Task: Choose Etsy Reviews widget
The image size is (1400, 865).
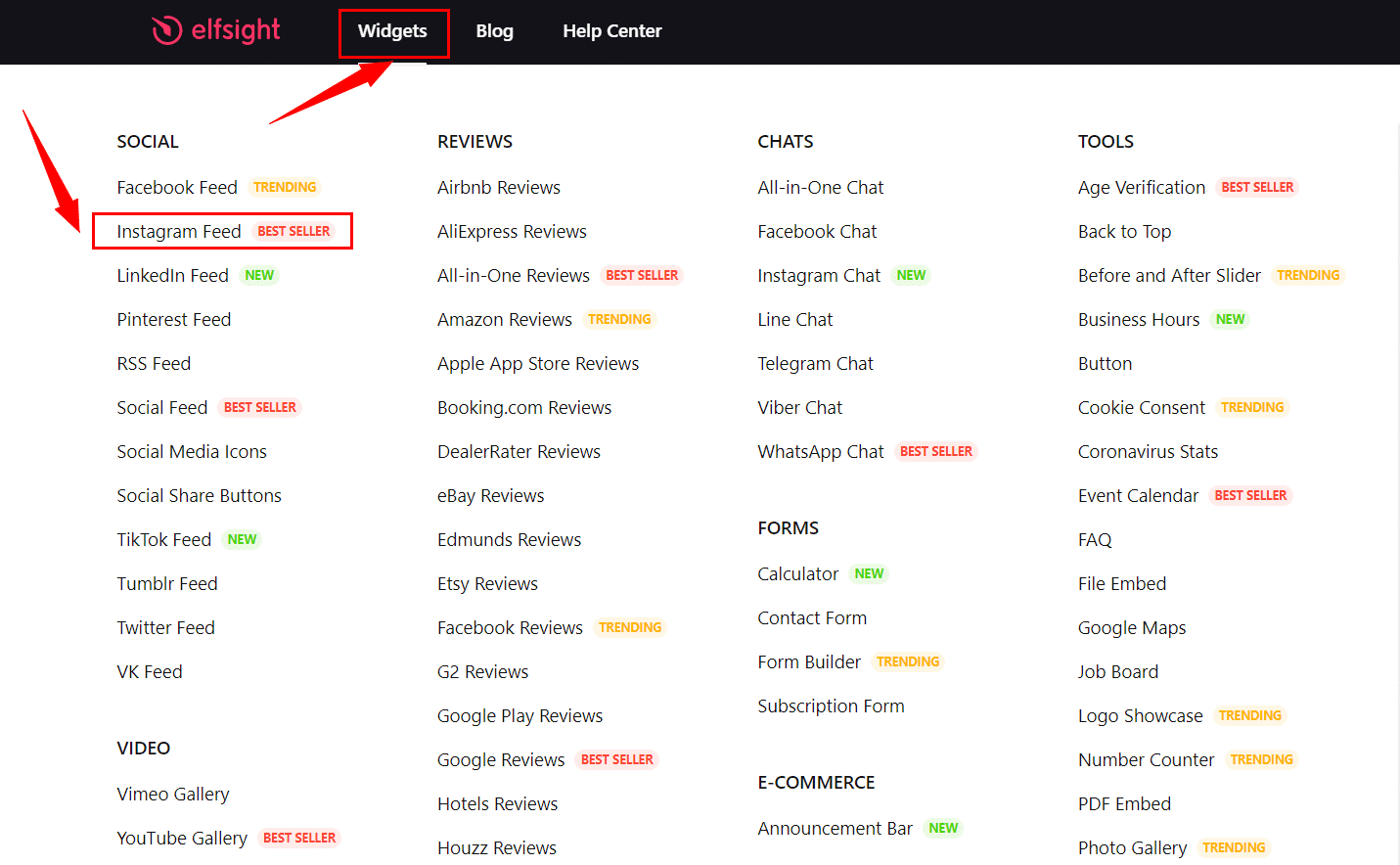Action: [487, 583]
